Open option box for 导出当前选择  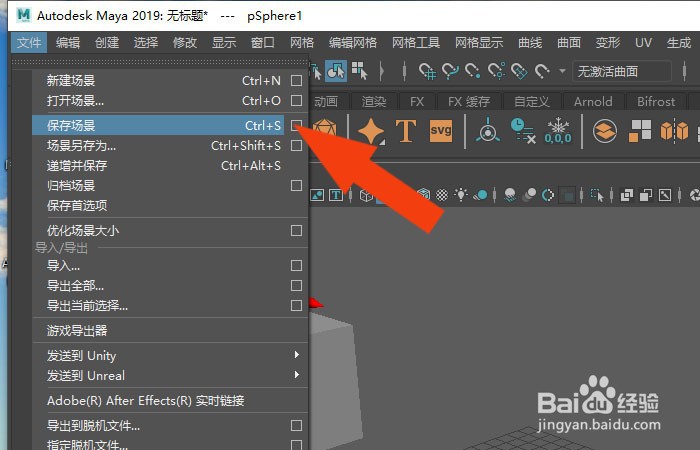point(296,305)
